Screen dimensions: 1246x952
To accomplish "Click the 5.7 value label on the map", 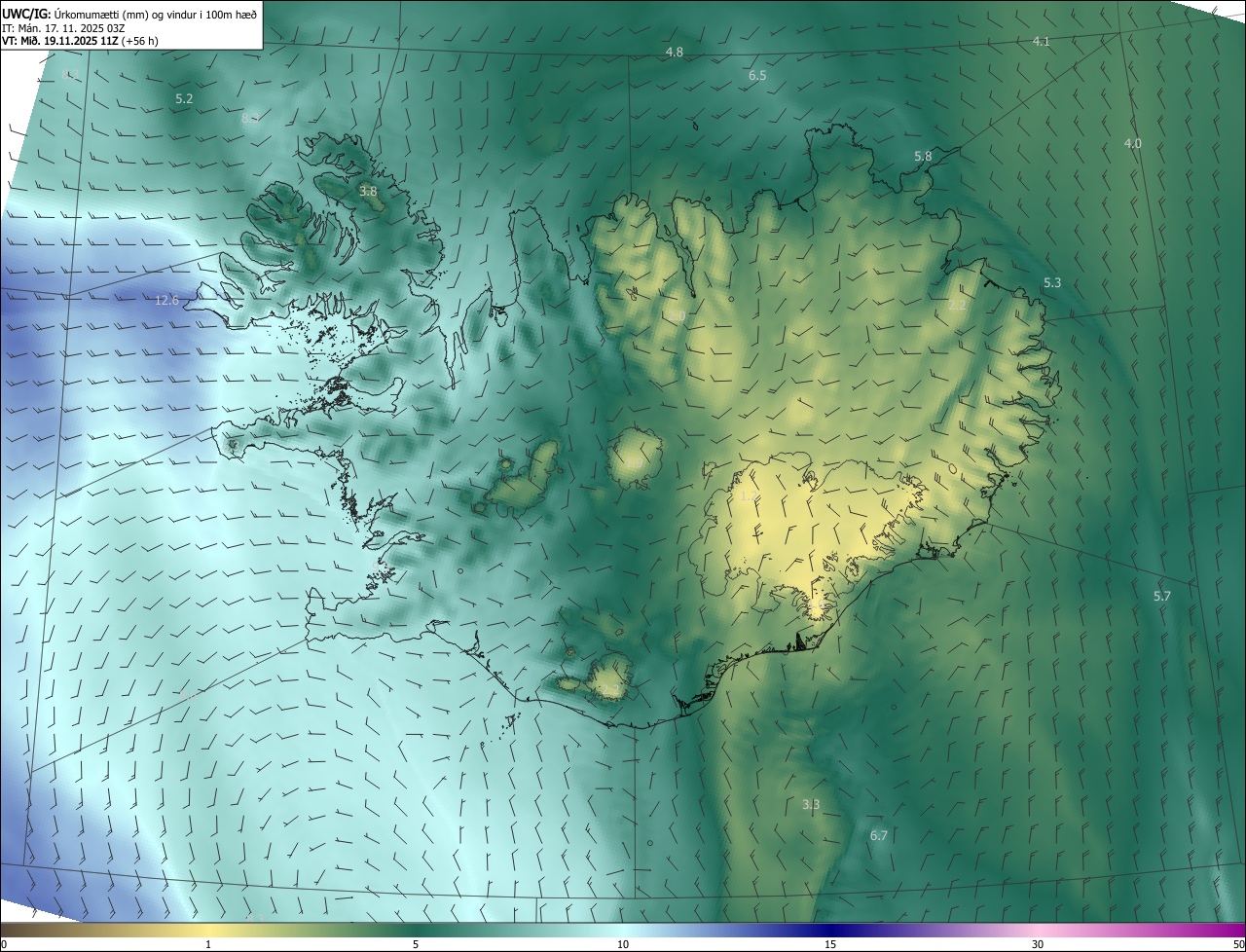I will 1162,596.
